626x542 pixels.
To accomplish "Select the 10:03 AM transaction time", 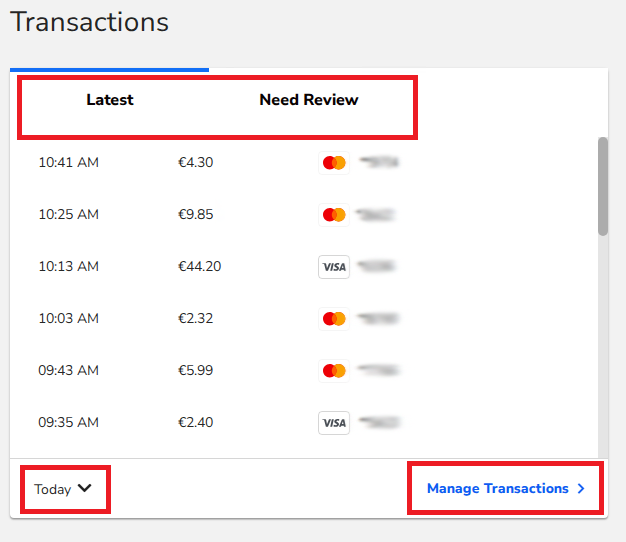I will click(x=69, y=318).
